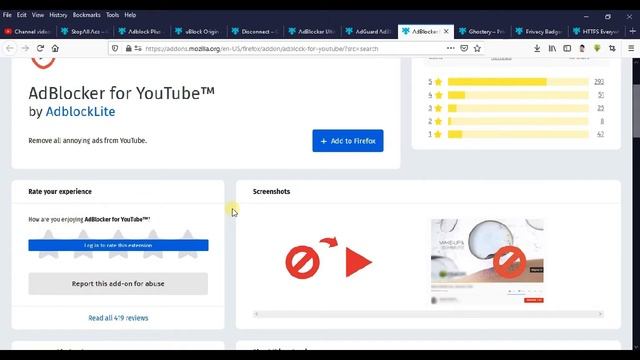Open the Edit menu
The height and width of the screenshot is (360, 640).
point(22,15)
